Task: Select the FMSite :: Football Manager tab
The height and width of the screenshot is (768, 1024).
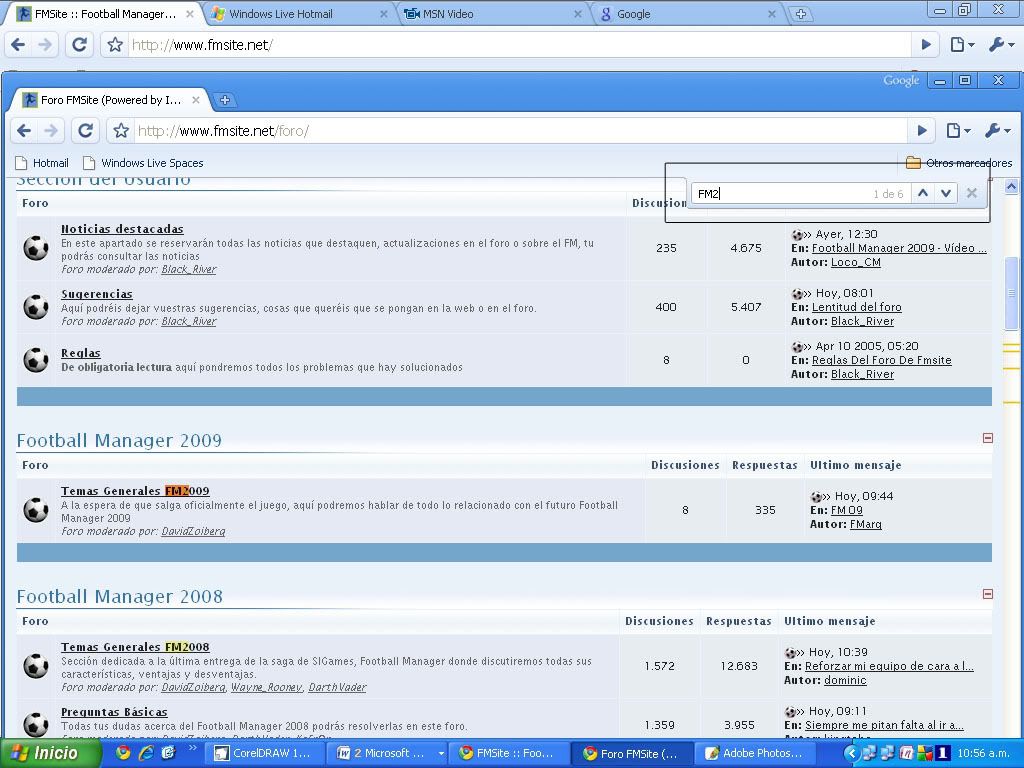Action: [x=104, y=14]
